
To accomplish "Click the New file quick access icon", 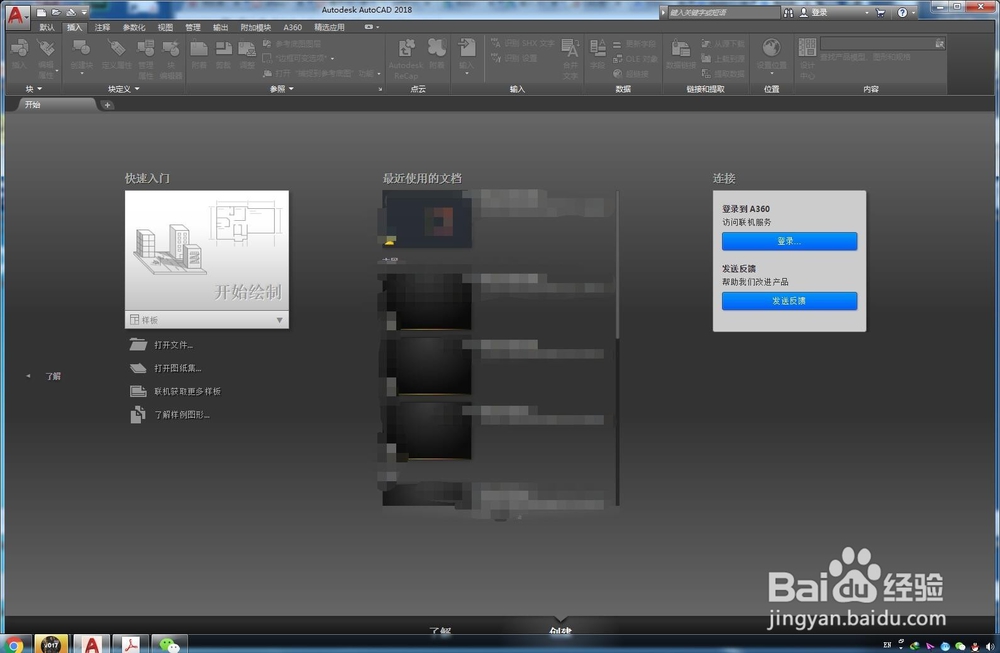I will [x=41, y=12].
